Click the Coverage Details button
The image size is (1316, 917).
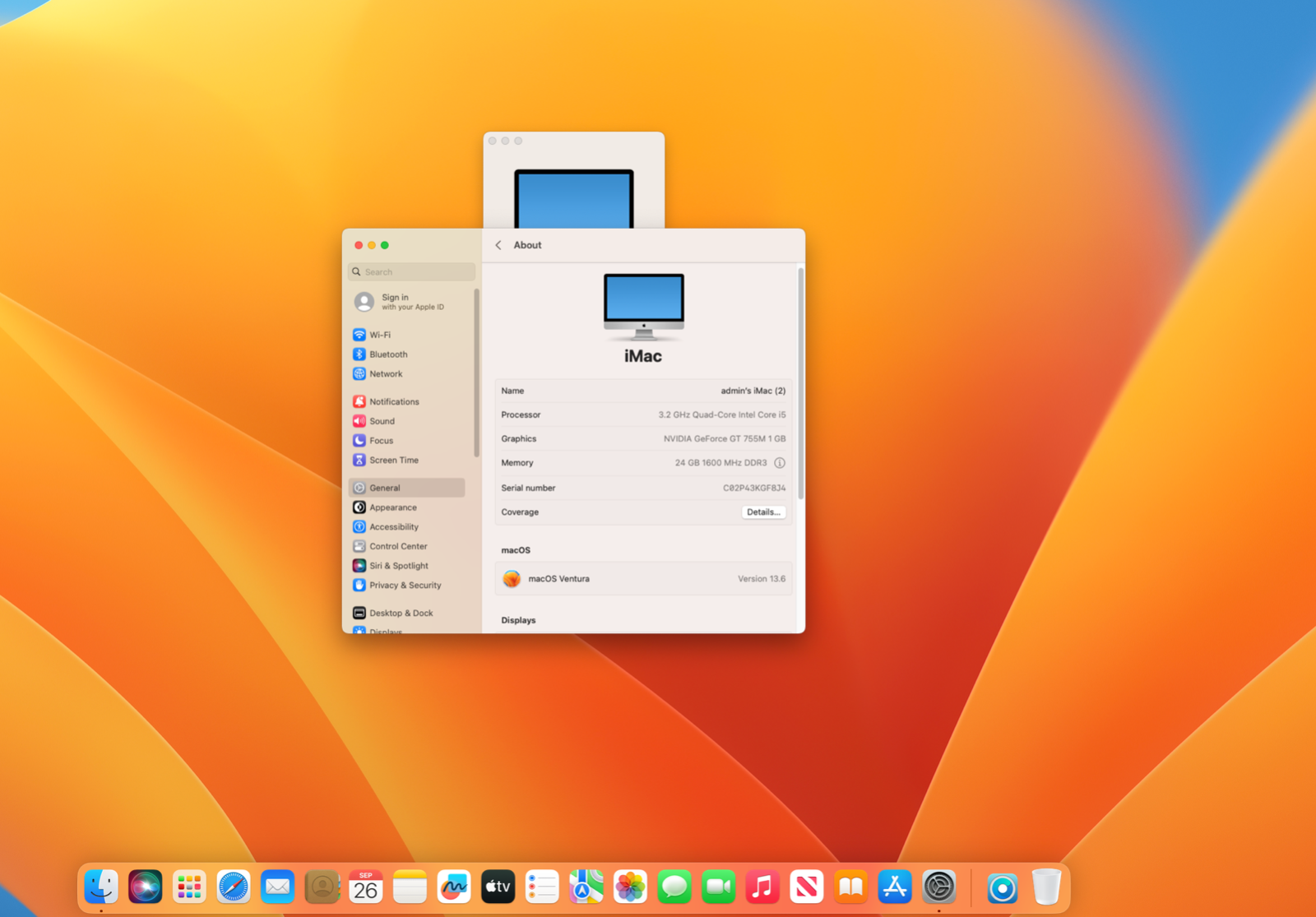[763, 512]
